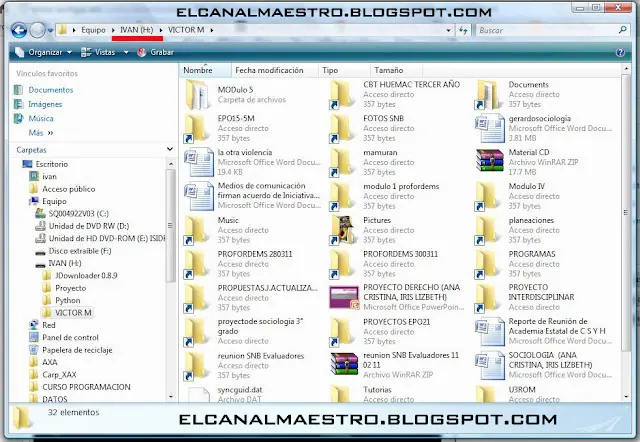Select the Documents shortcut icon
The height and width of the screenshot is (442, 640).
pyautogui.click(x=488, y=95)
